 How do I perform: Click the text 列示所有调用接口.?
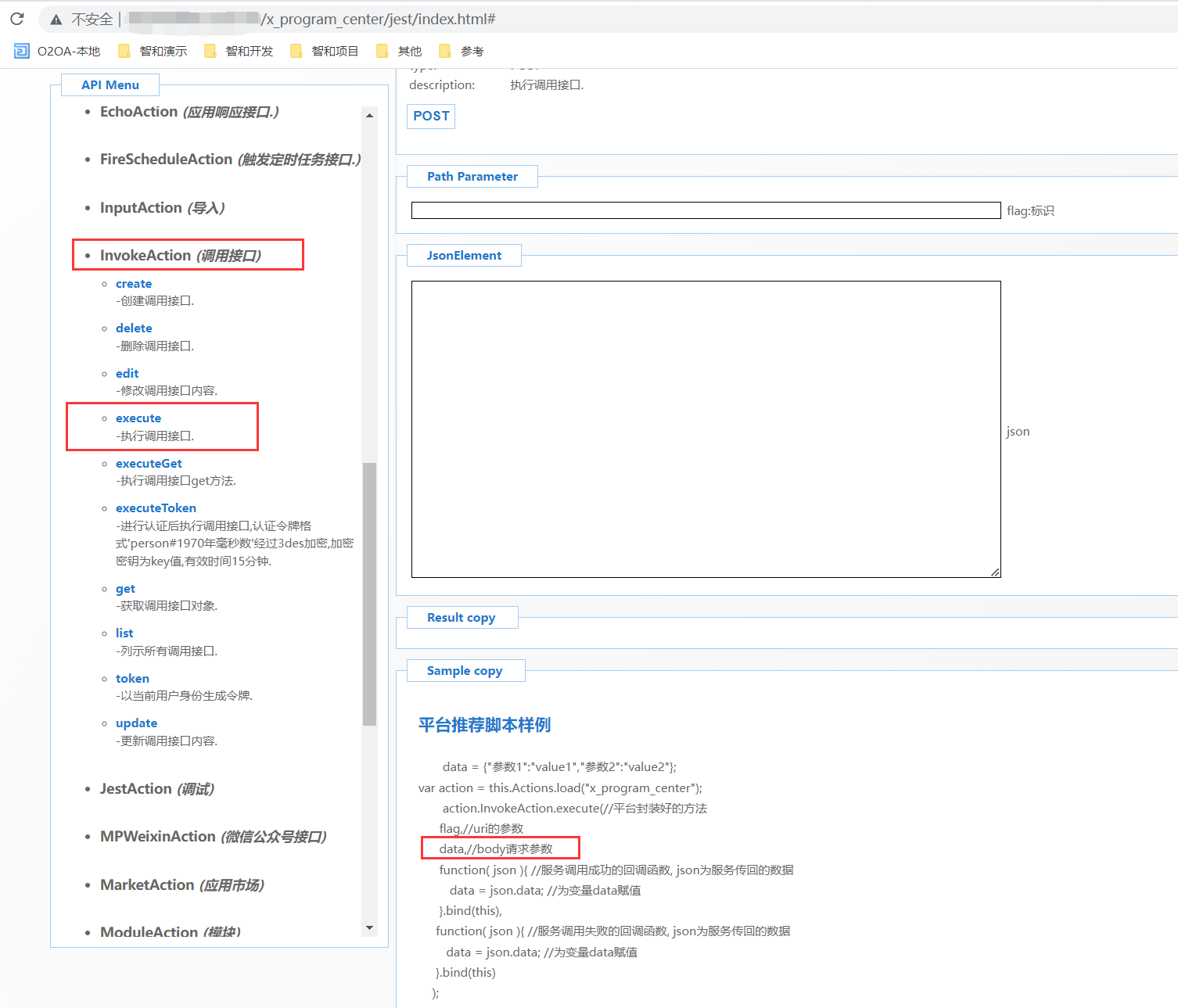click(x=167, y=651)
